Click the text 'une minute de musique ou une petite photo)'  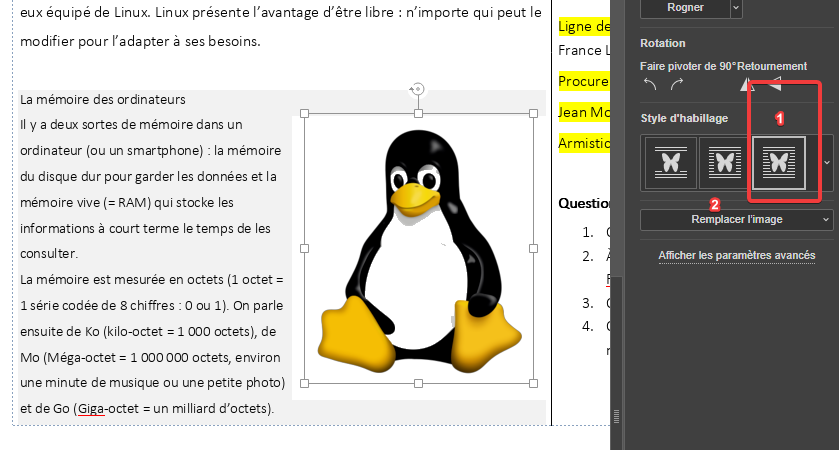tap(152, 383)
